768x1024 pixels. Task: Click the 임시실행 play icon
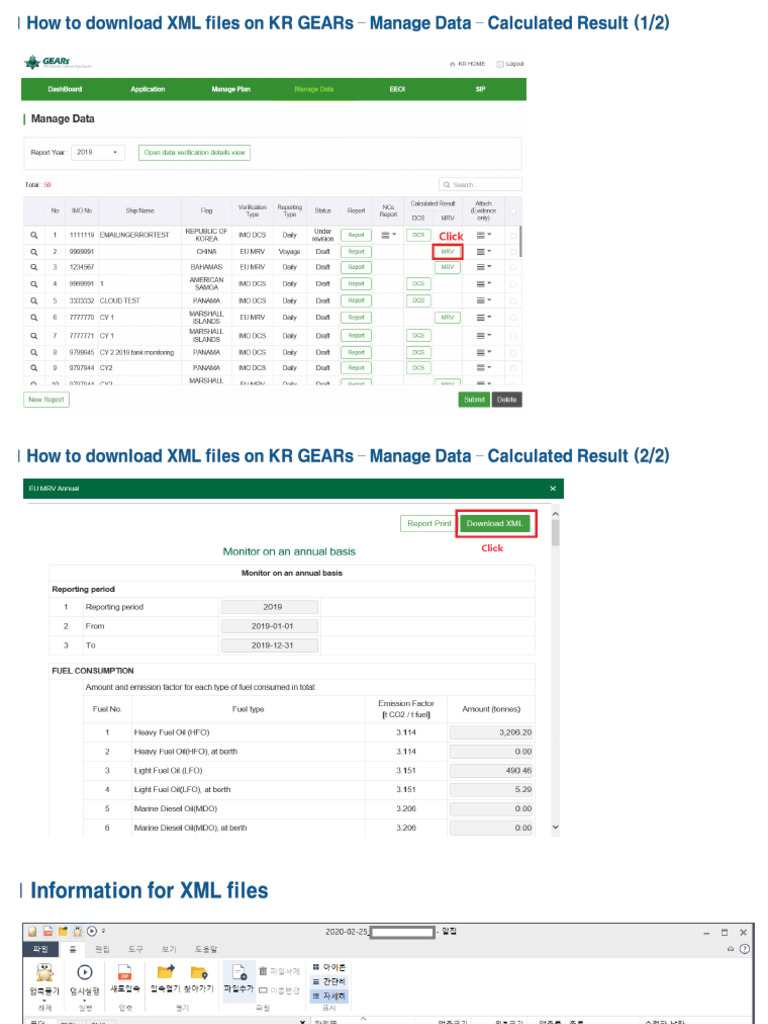click(x=85, y=972)
